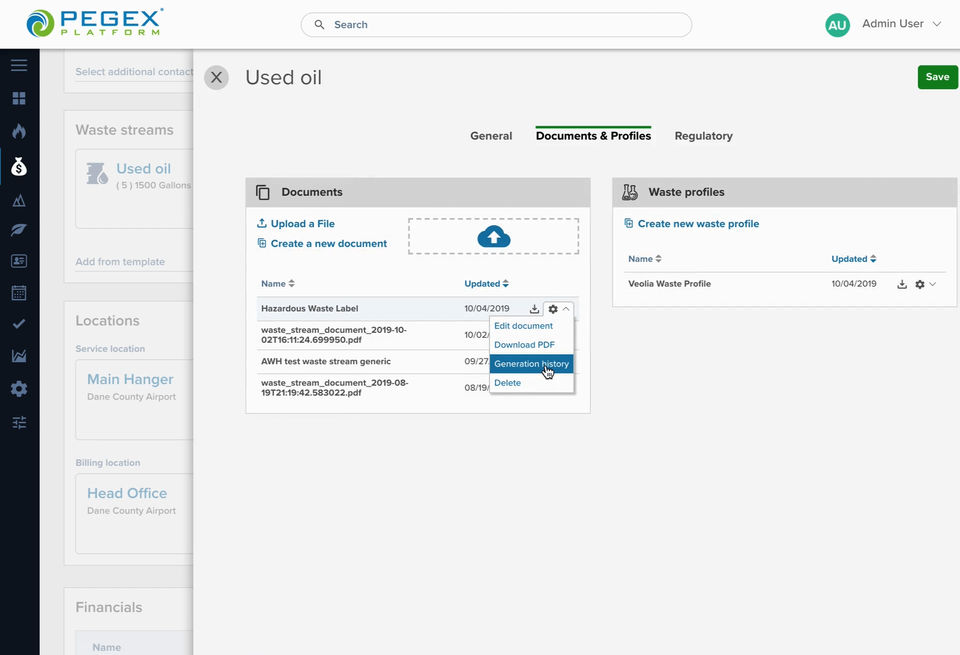
Task: Click gear icon for Veolia Waste Profile
Action: 920,285
